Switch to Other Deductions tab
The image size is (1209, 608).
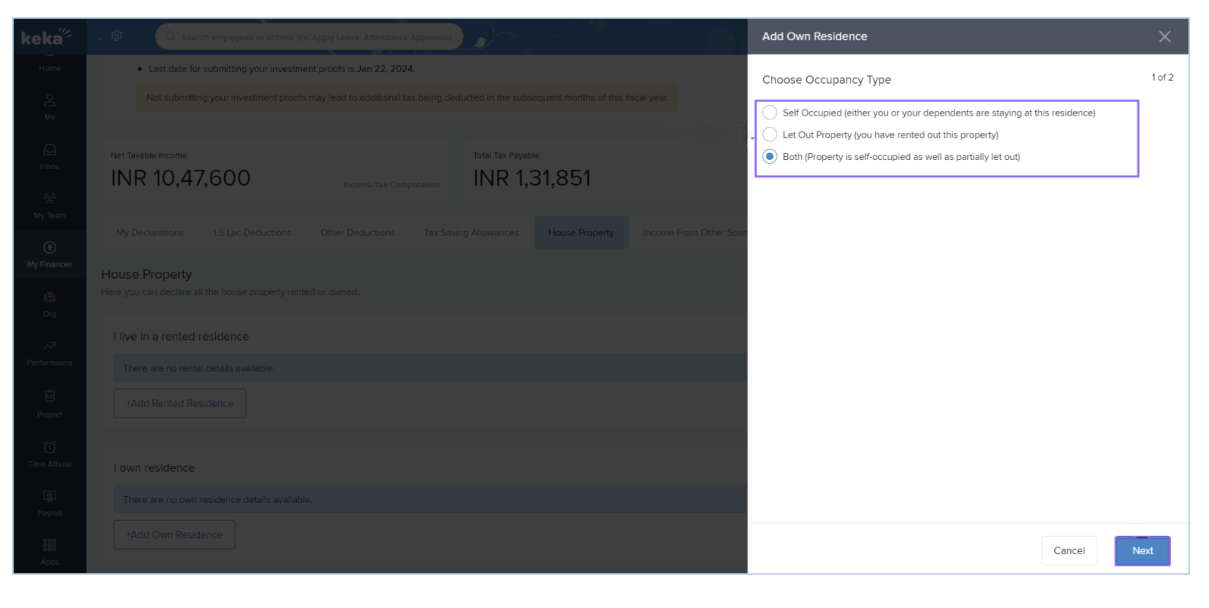(360, 233)
